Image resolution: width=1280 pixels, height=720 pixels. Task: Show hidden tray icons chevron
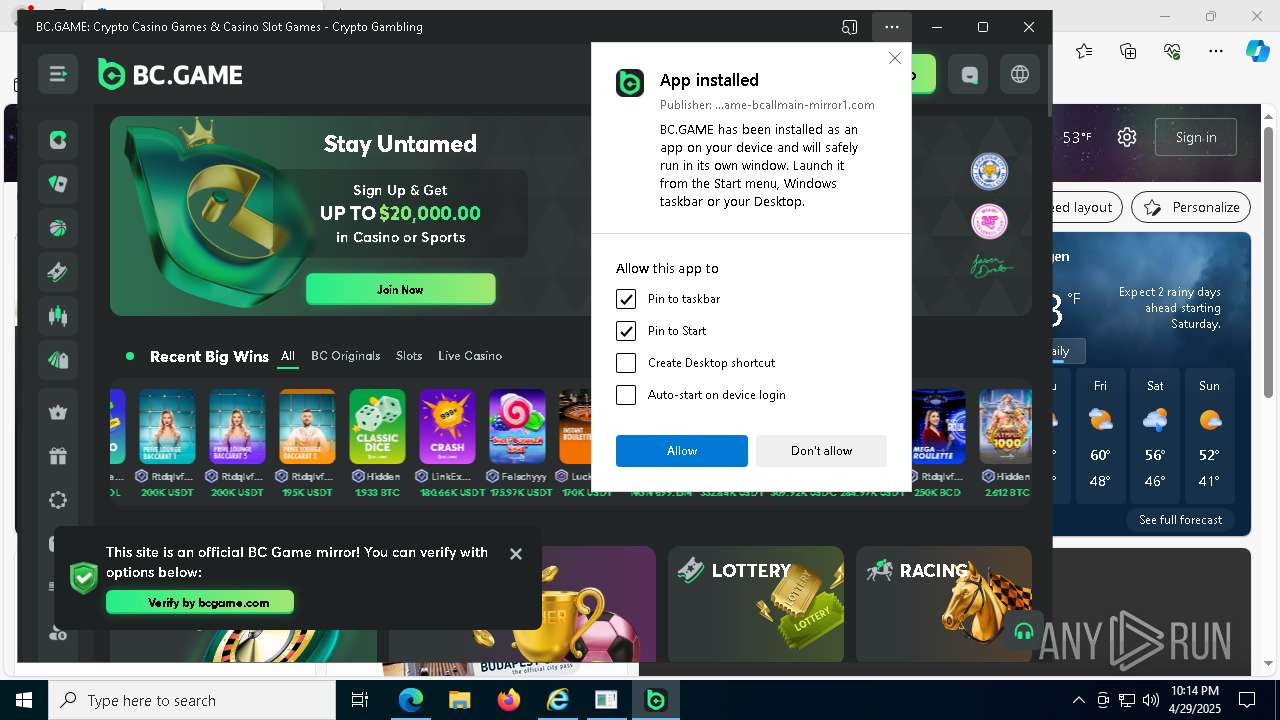click(x=1078, y=700)
